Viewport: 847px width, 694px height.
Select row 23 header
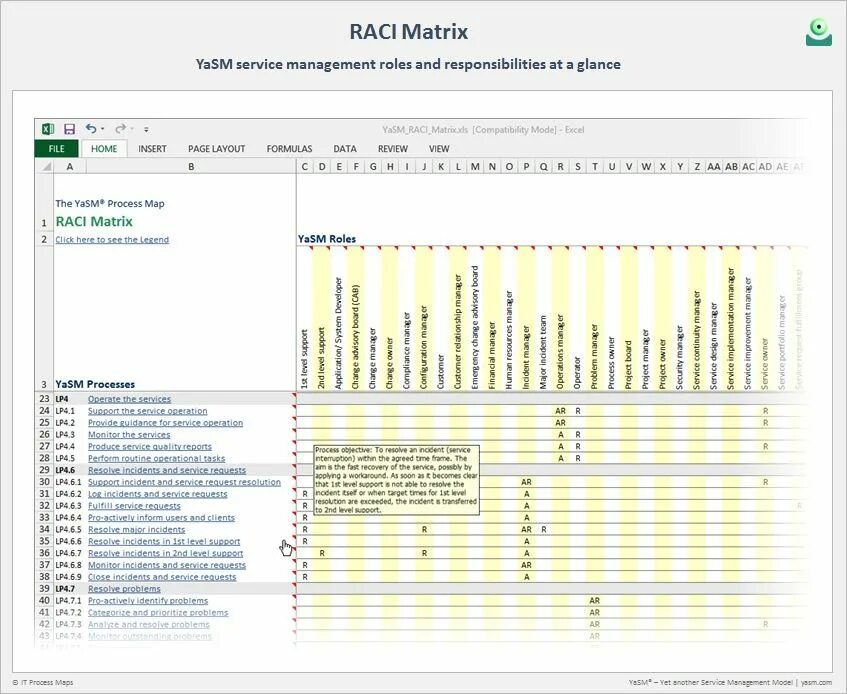pos(44,399)
